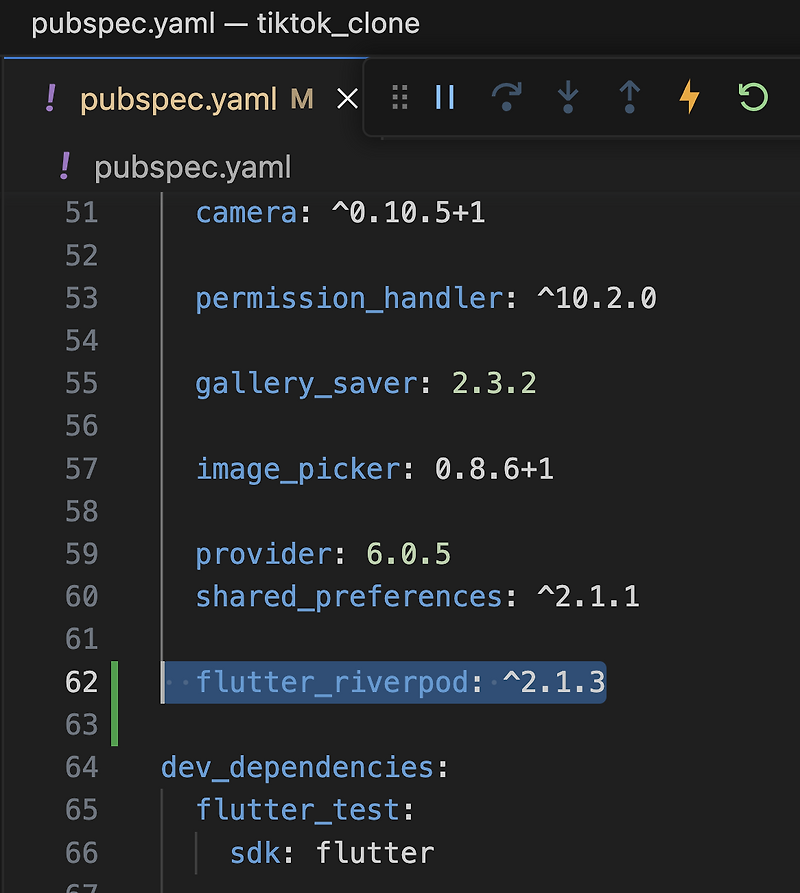Restart debugging with green circular arrow
800x893 pixels.
coord(753,97)
